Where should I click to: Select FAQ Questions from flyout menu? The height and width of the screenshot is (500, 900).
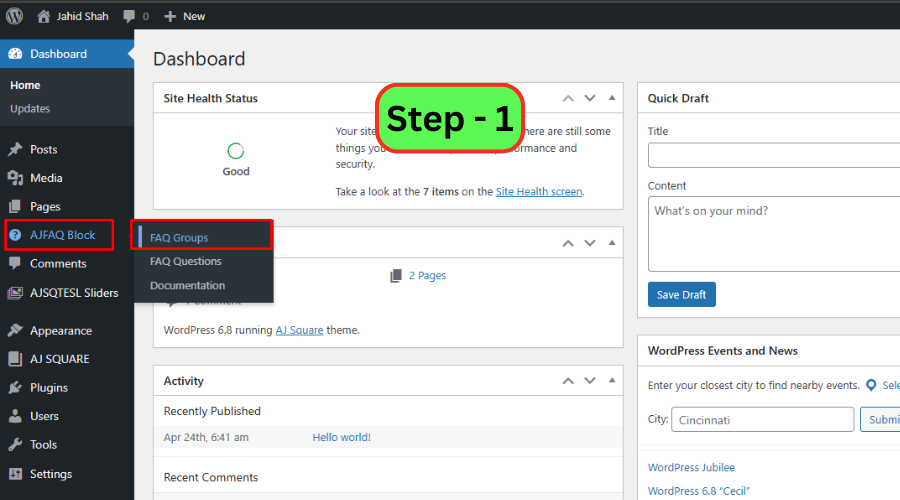[185, 261]
